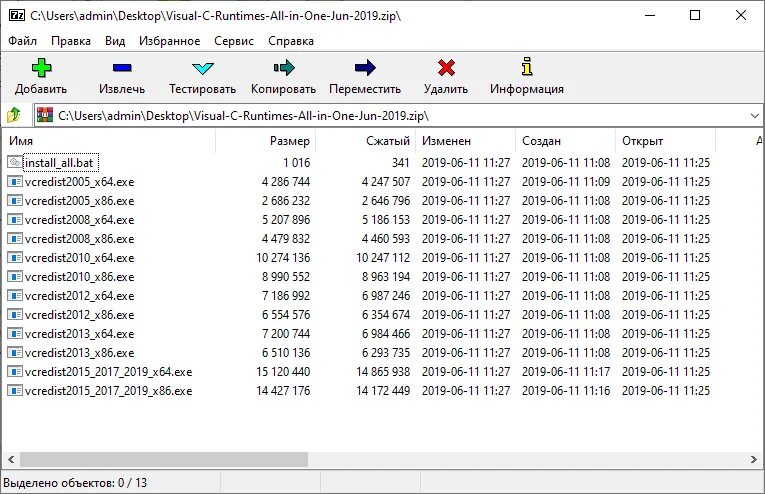
Task: Click icon of vcredist2010_x86.exe
Action: pos(15,277)
